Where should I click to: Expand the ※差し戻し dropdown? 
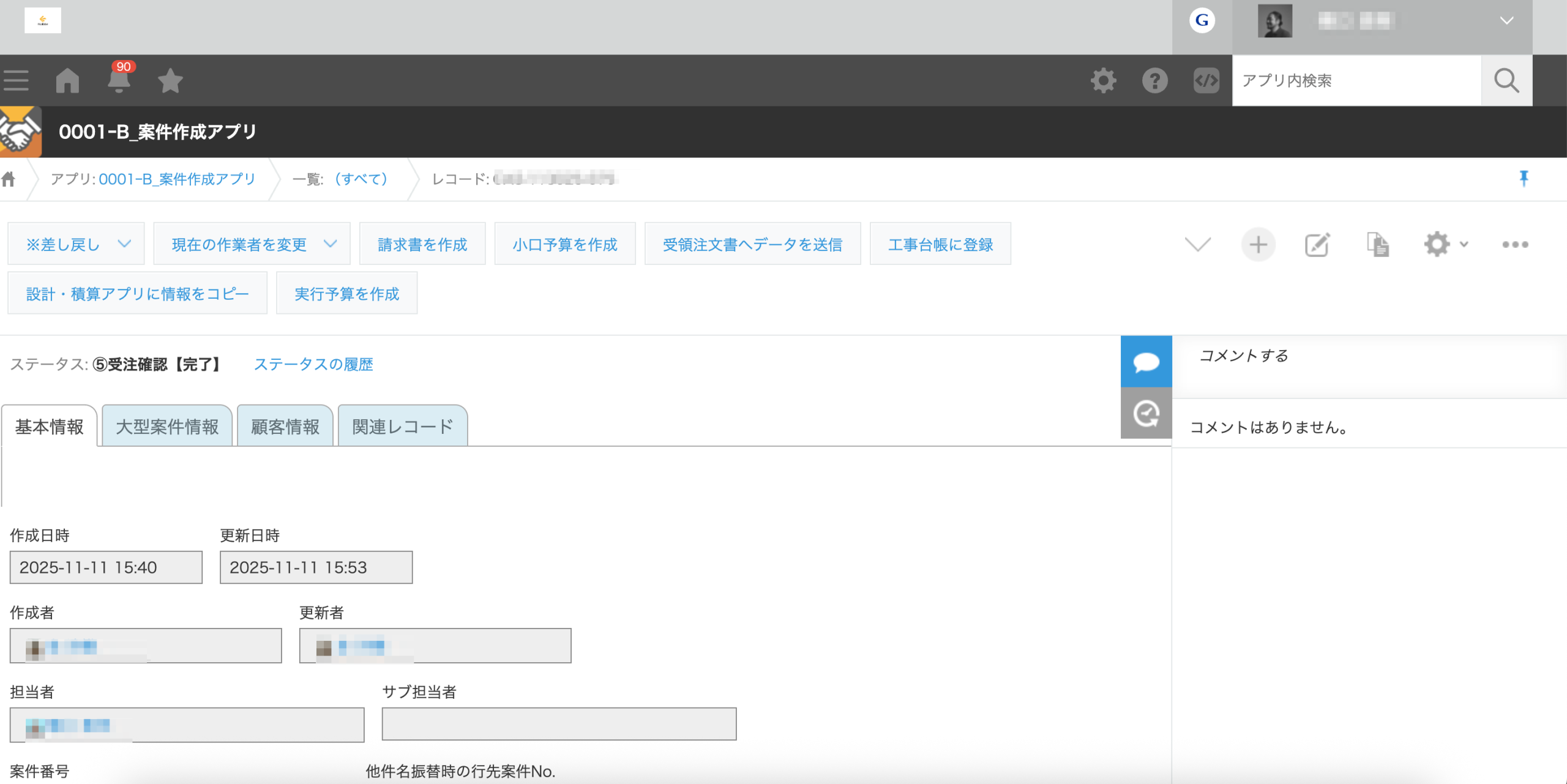tap(76, 244)
